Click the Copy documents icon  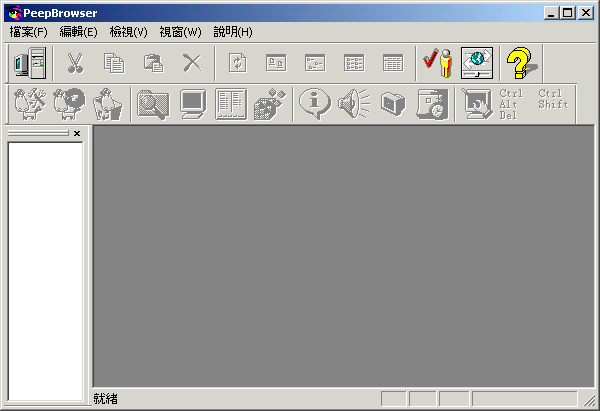[x=114, y=63]
